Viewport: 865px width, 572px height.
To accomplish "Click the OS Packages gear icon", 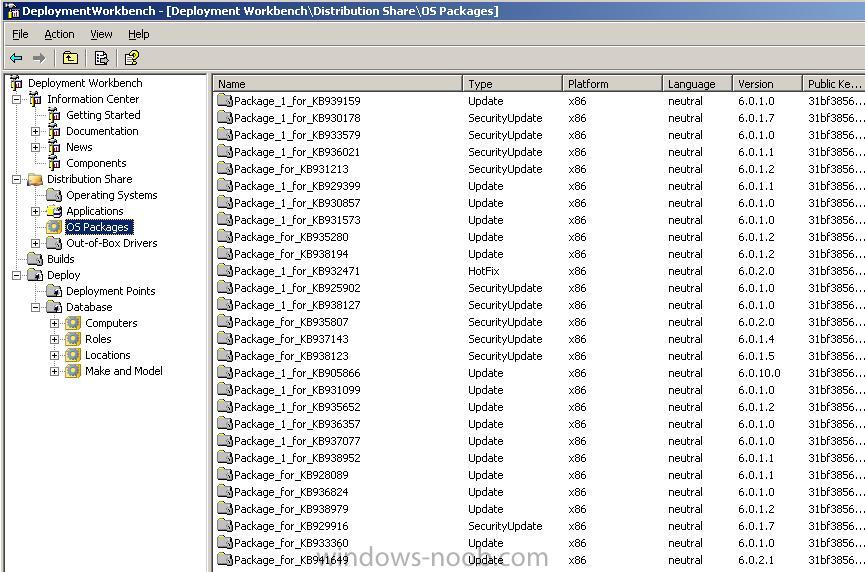I will (x=54, y=227).
